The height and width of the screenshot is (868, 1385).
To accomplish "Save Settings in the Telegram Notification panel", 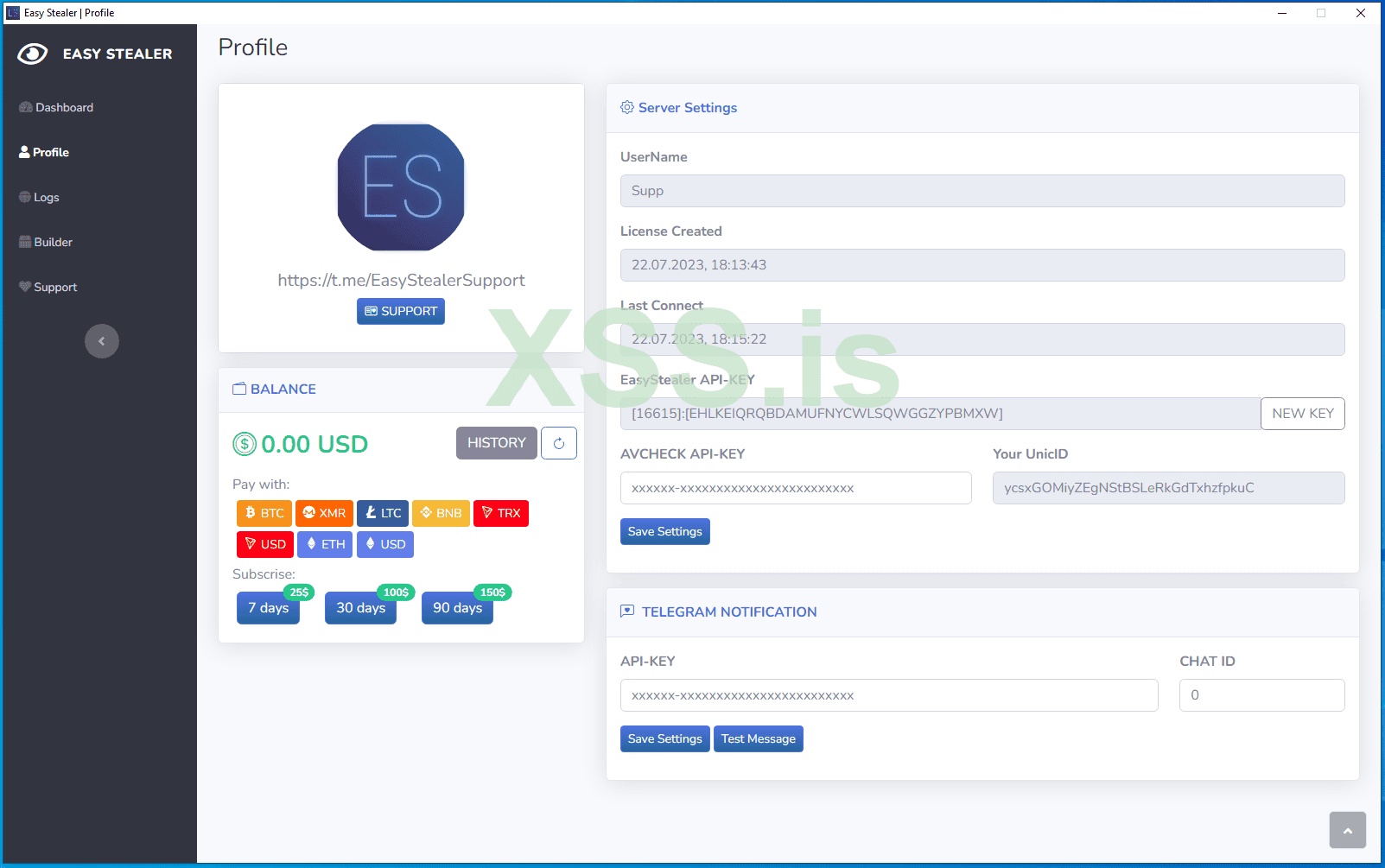I will coord(665,739).
